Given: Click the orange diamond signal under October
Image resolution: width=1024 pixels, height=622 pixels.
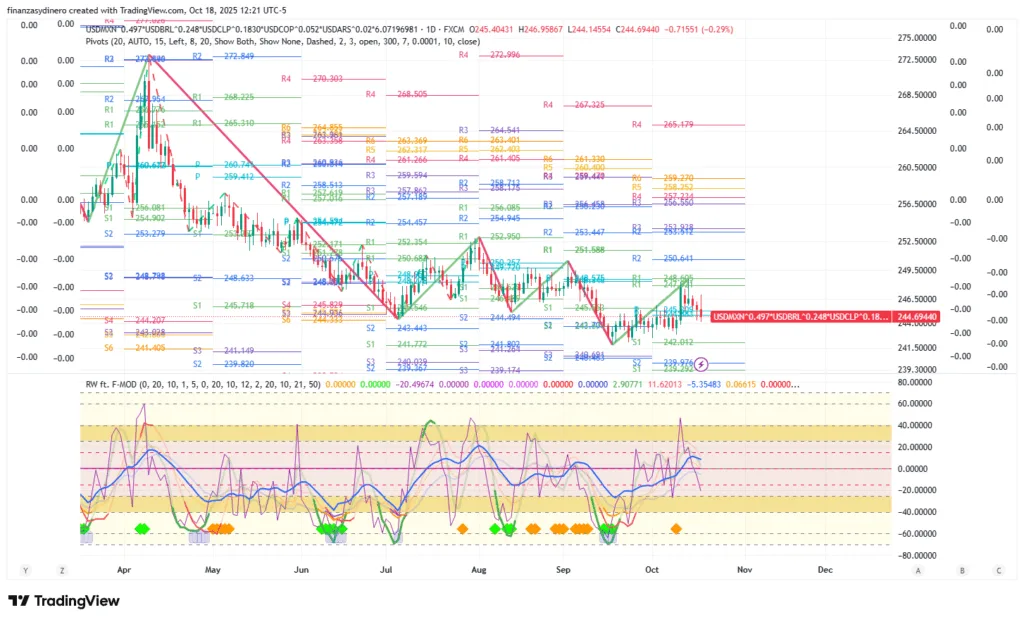Looking at the screenshot, I should tap(676, 528).
